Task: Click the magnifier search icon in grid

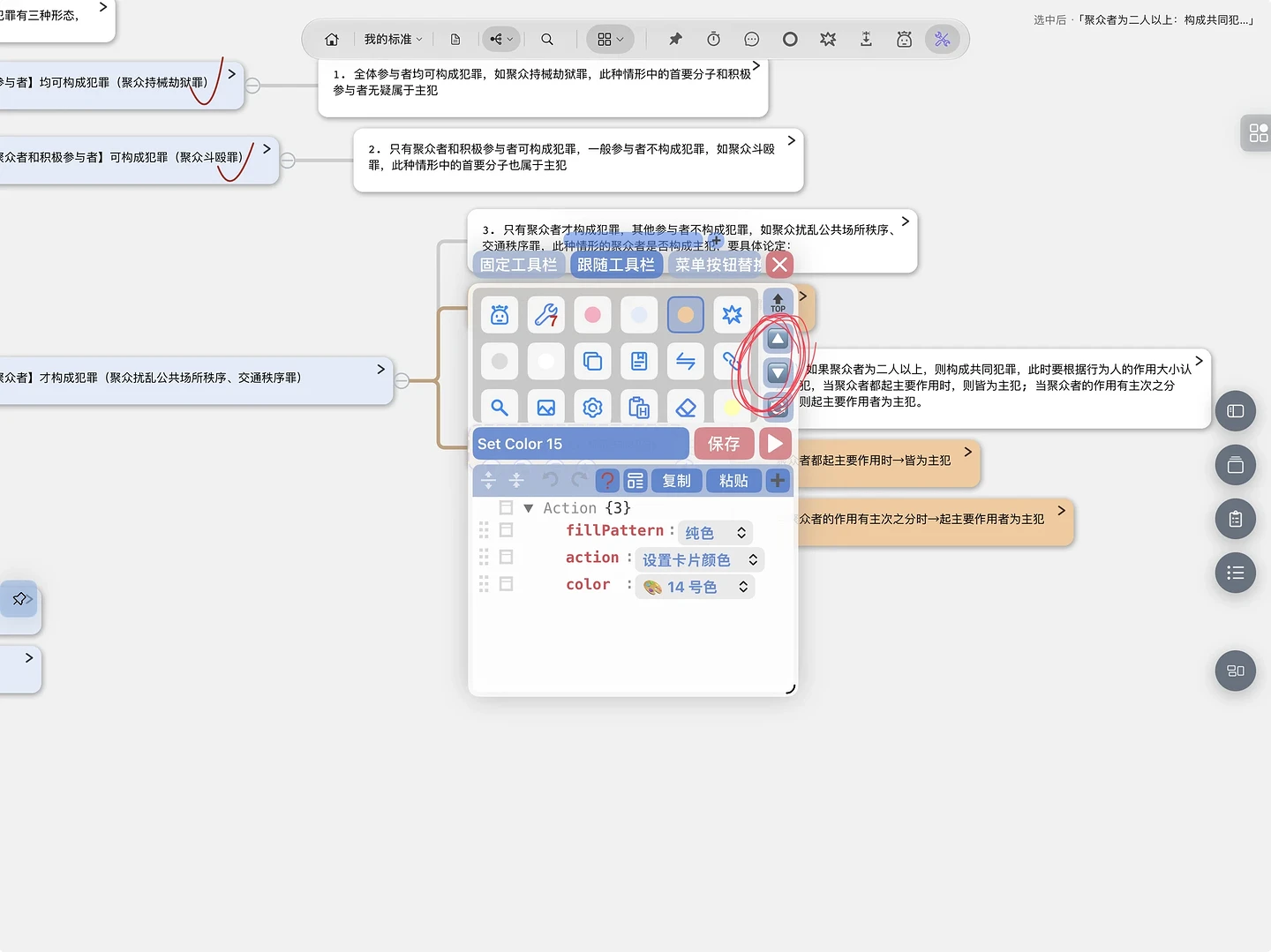Action: tap(500, 407)
